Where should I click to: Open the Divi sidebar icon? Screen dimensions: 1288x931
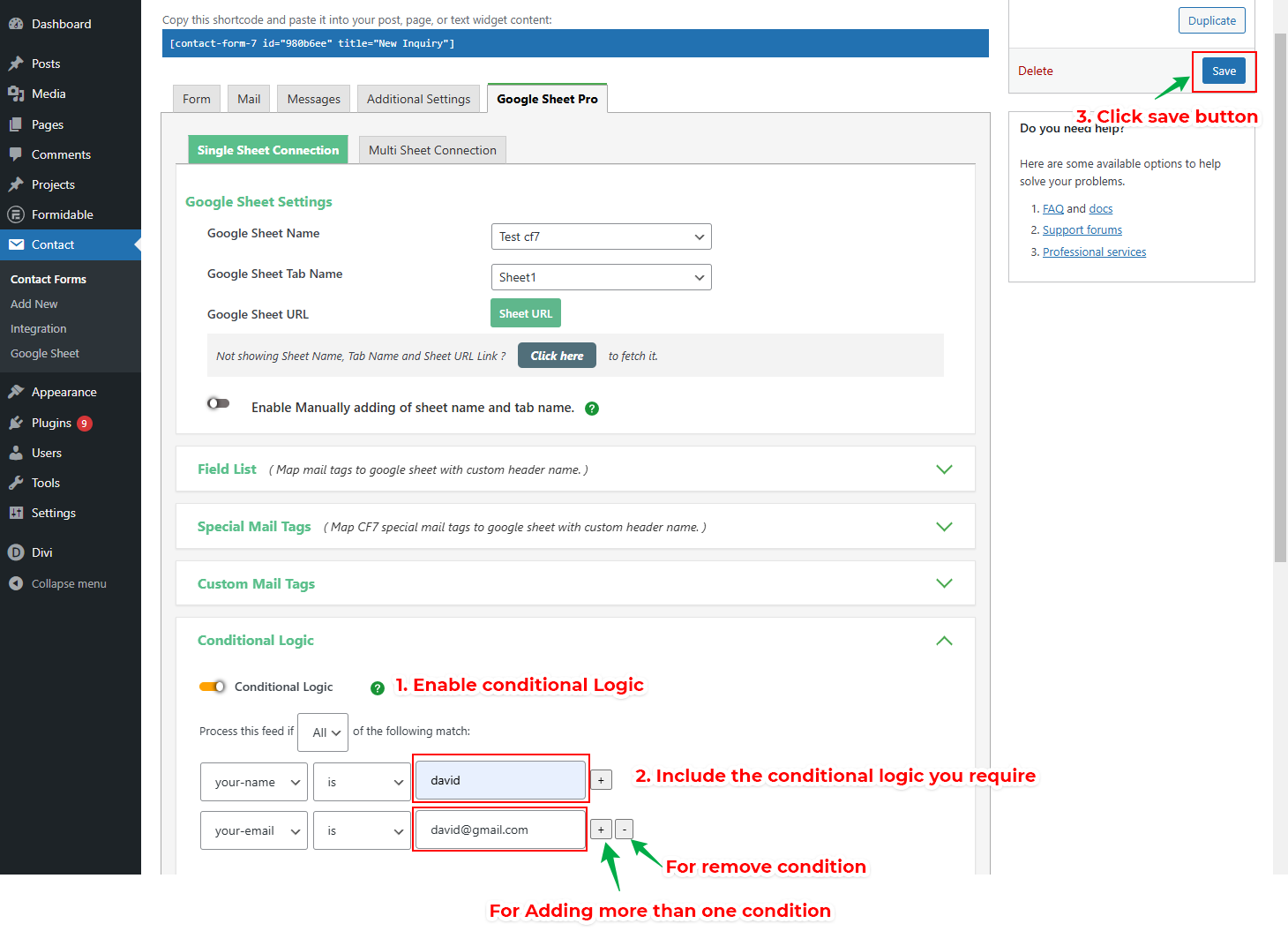(16, 552)
